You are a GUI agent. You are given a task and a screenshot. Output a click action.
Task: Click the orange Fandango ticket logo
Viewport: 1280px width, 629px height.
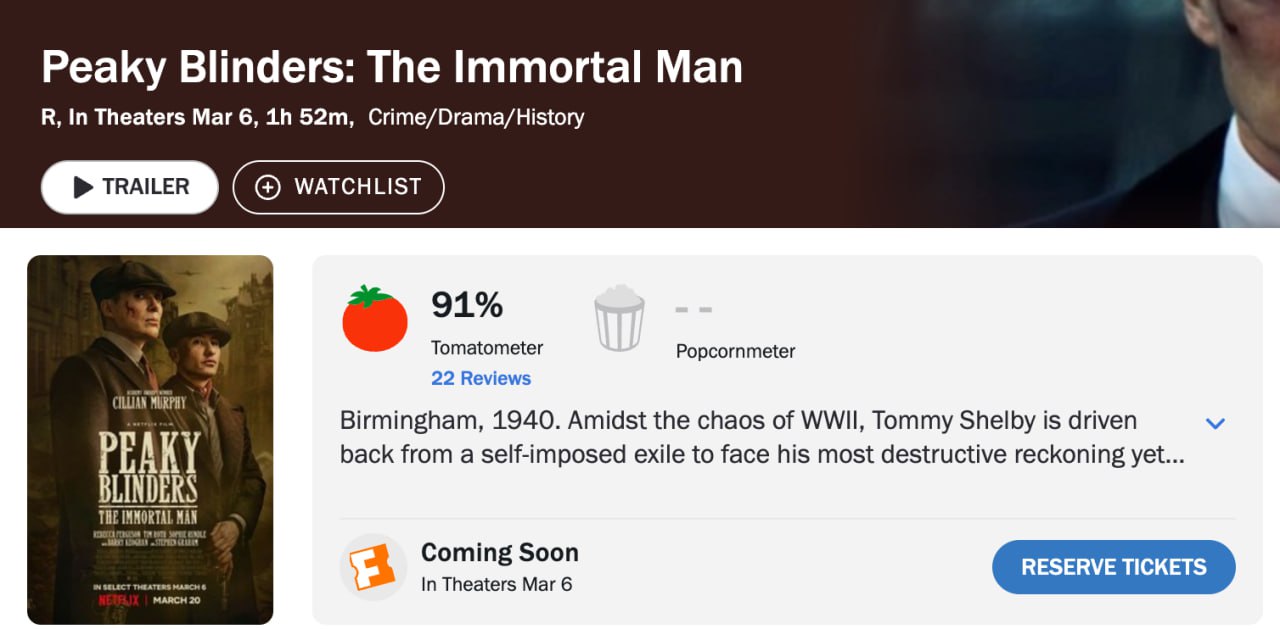coord(373,567)
